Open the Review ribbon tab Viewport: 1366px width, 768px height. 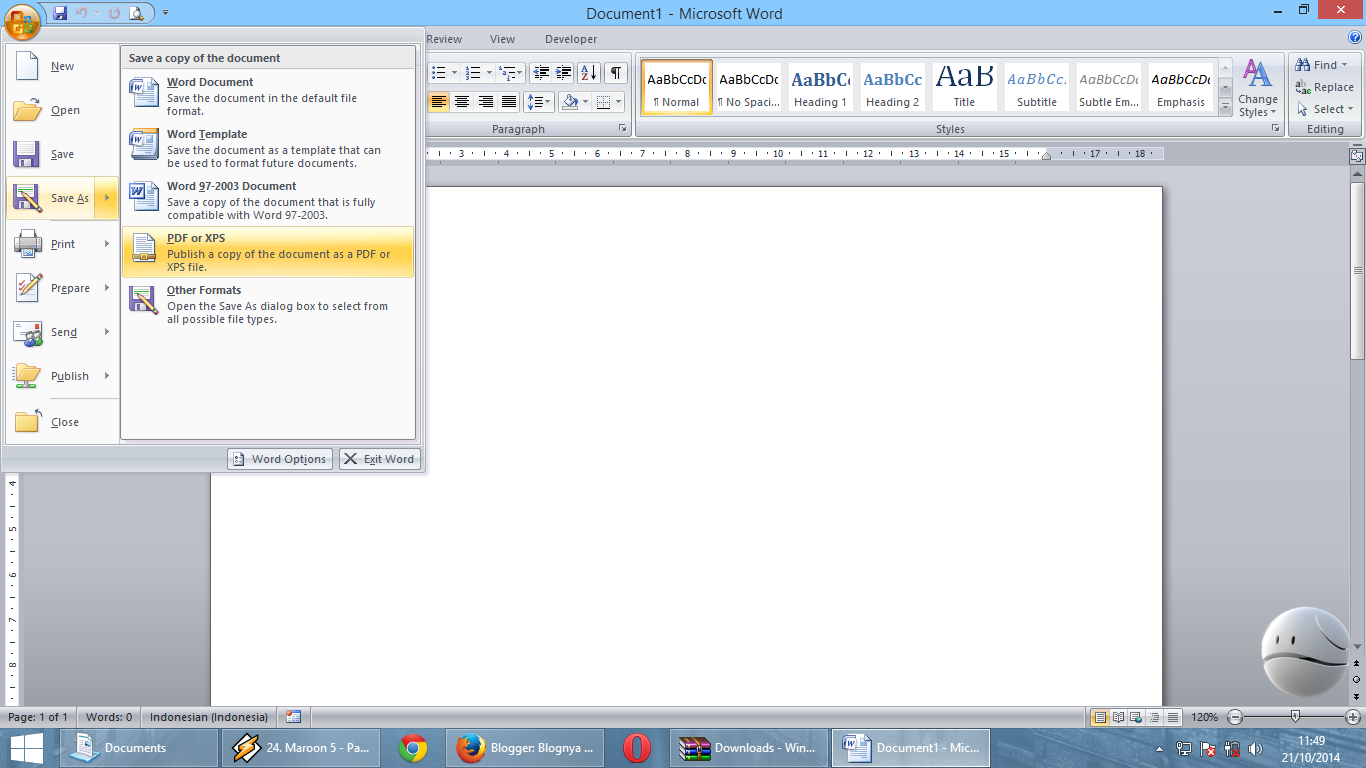point(444,39)
